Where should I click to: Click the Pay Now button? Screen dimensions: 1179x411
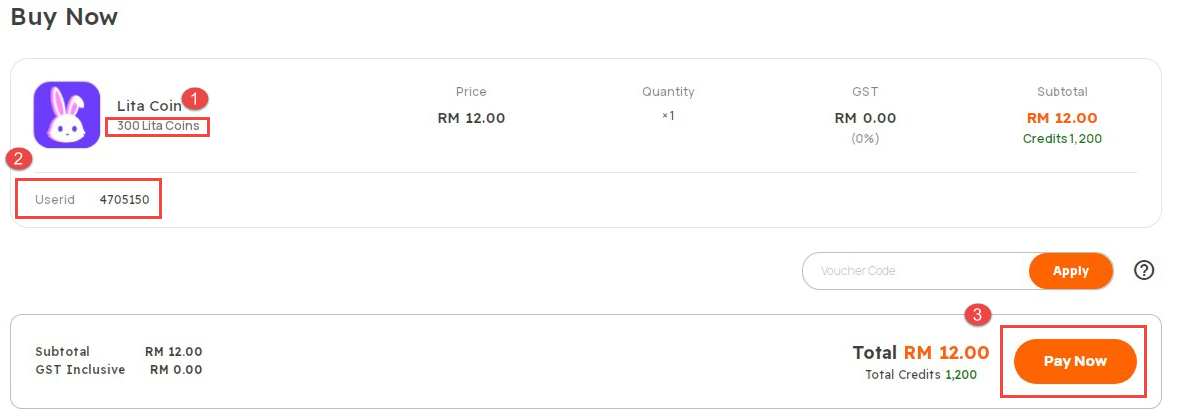(1074, 361)
